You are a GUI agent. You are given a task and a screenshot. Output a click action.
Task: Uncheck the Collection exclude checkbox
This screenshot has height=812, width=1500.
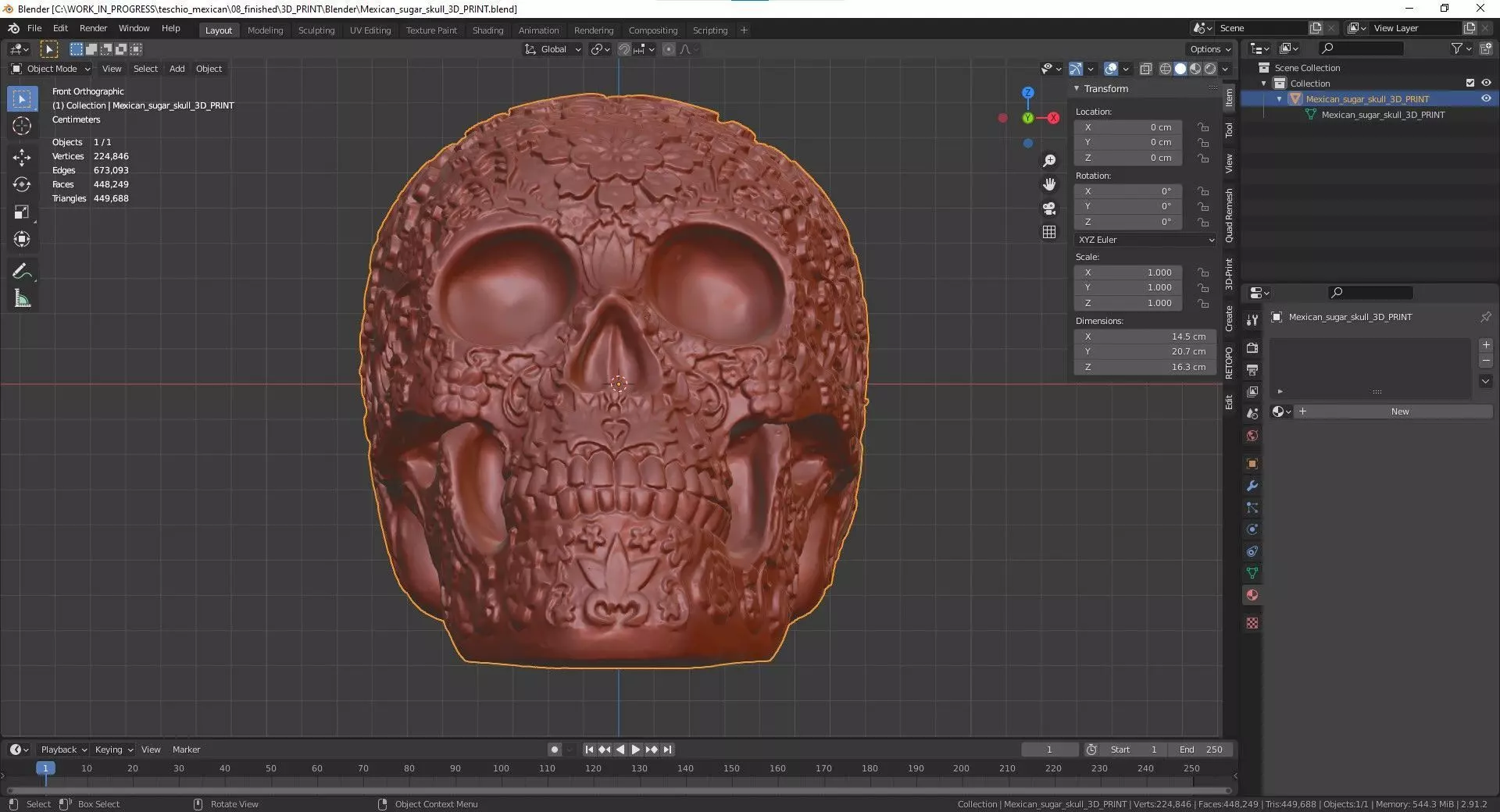(x=1470, y=83)
